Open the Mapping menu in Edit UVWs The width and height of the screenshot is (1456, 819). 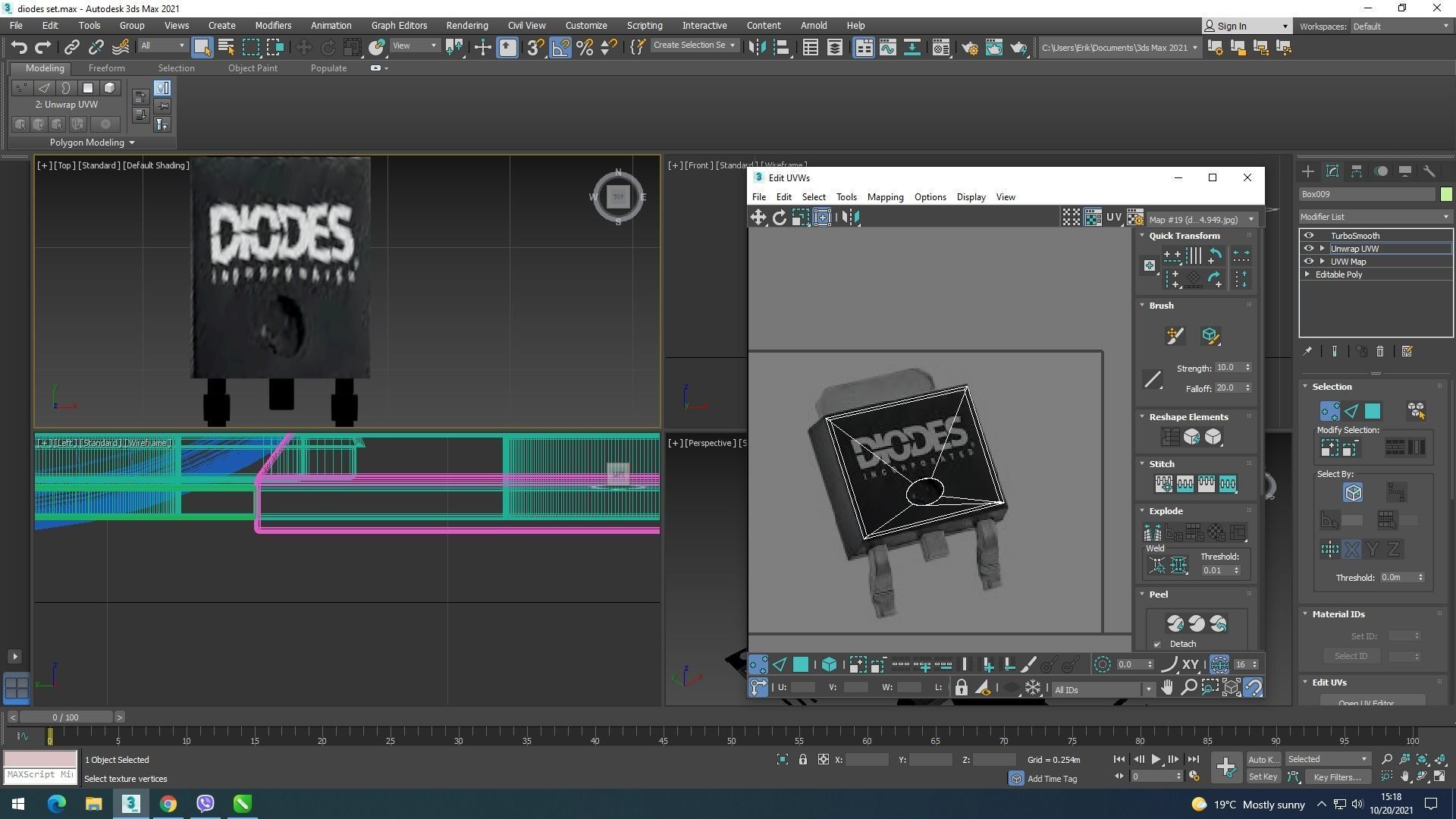point(885,197)
